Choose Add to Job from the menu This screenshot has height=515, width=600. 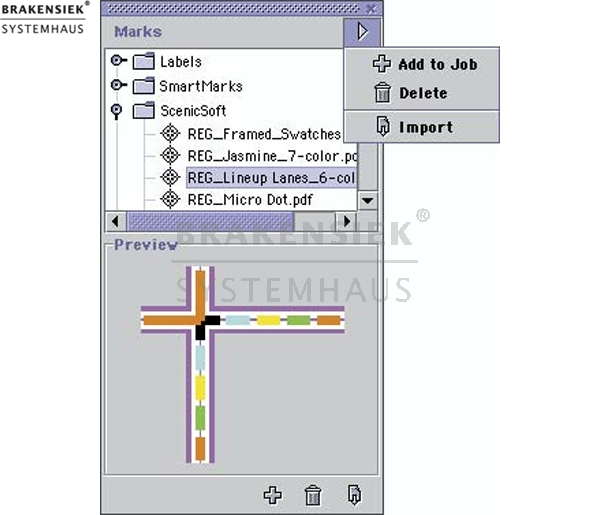click(x=425, y=64)
